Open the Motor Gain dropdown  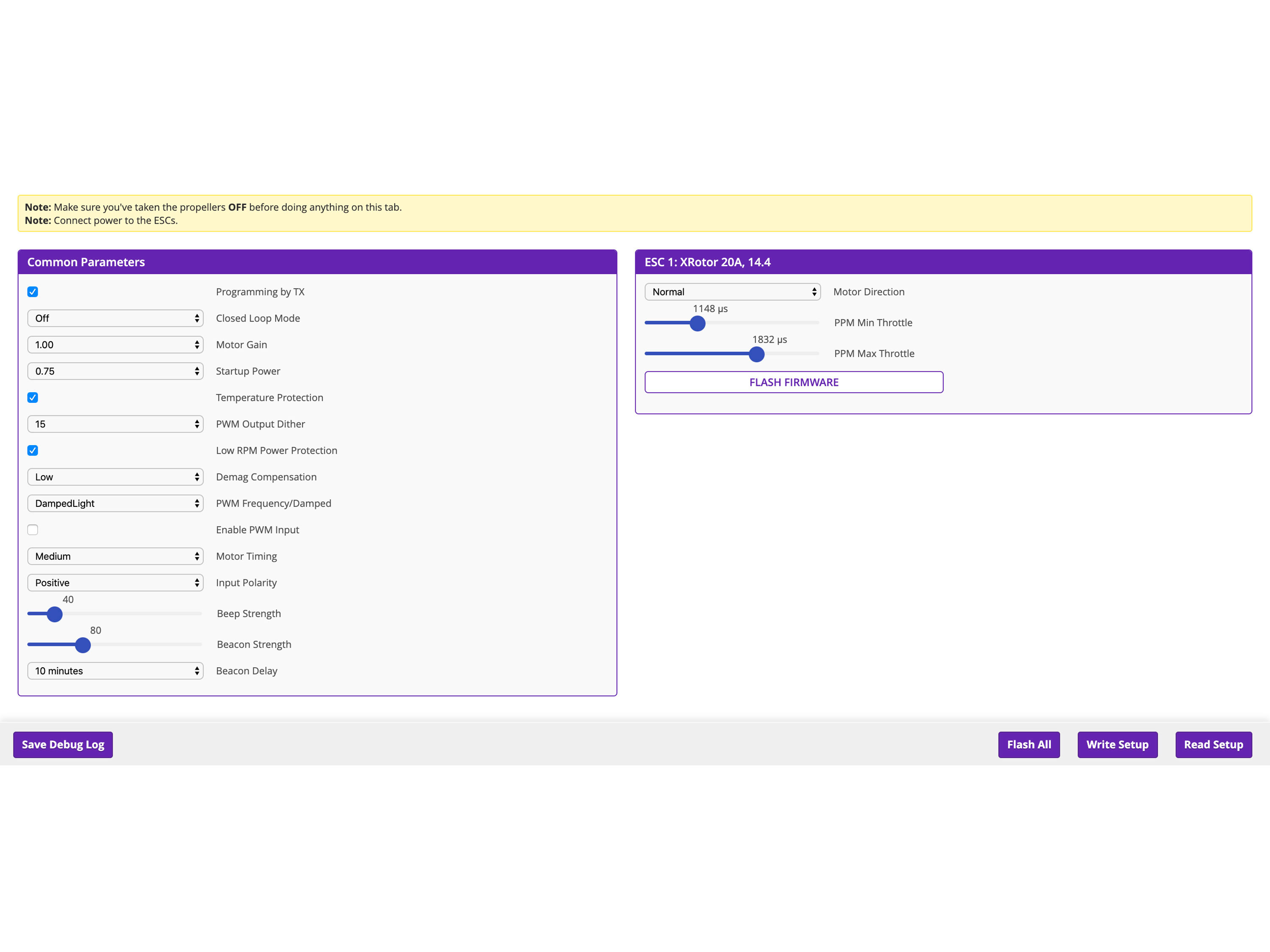click(x=115, y=344)
